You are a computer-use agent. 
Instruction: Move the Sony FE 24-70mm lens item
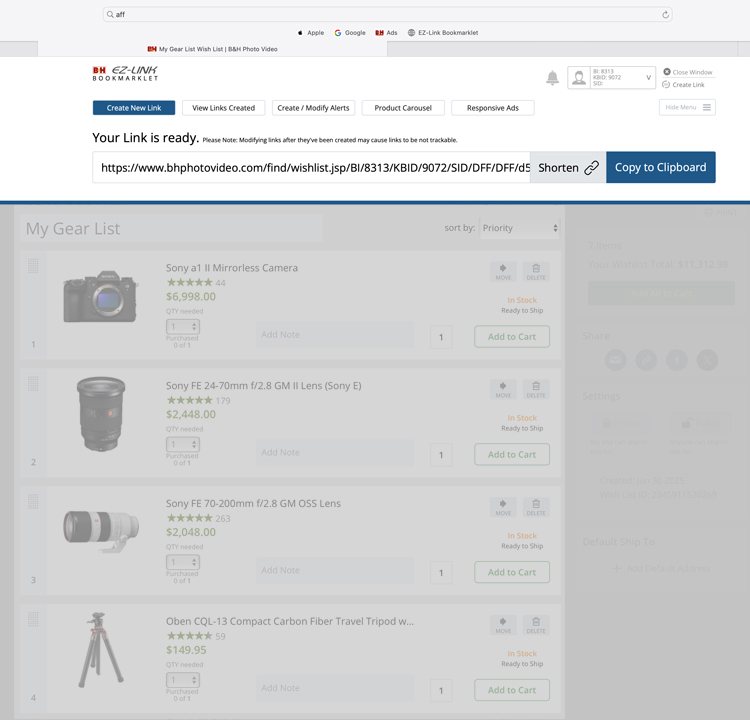[503, 389]
